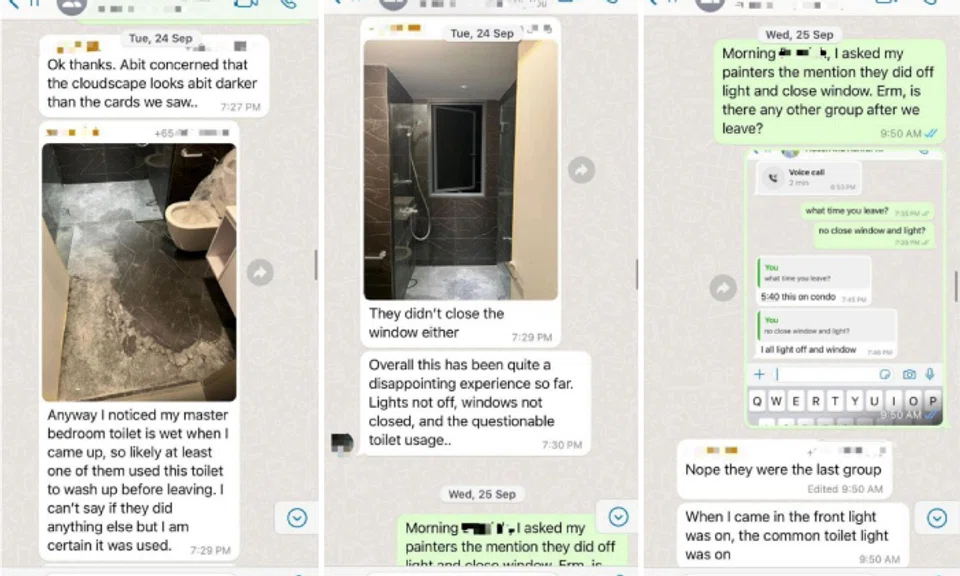Tap blurred sender avatar beside disappointing experience message

click(x=342, y=443)
